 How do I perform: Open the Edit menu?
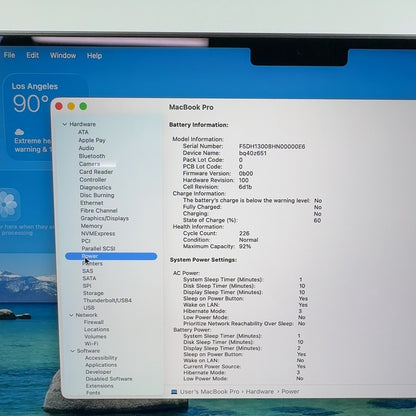point(33,55)
